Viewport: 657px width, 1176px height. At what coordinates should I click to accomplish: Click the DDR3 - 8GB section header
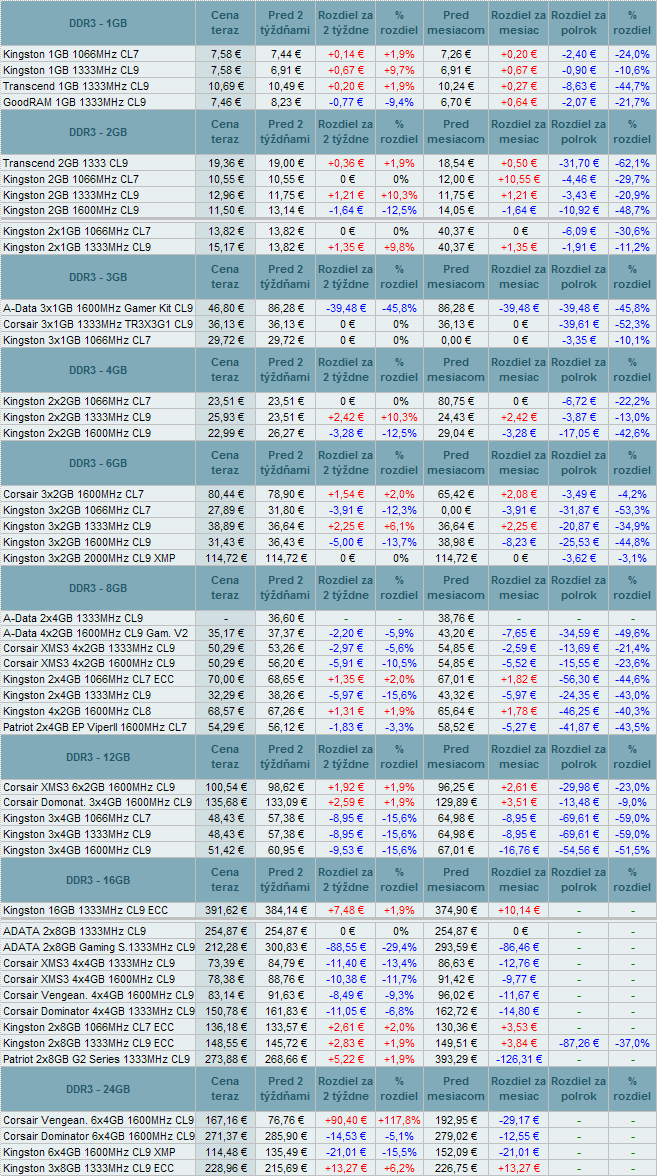pos(97,587)
